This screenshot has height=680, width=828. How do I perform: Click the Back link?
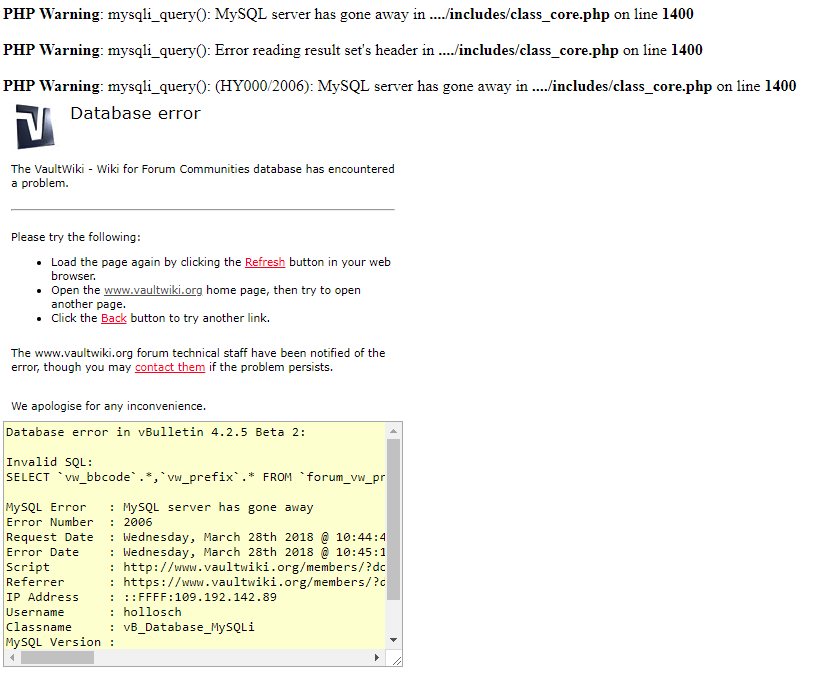coord(114,318)
